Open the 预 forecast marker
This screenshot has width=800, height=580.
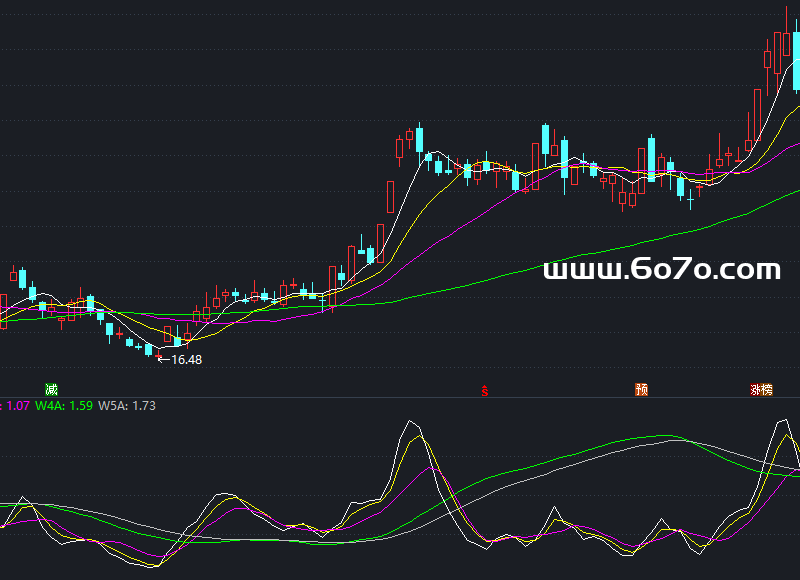(x=641, y=390)
